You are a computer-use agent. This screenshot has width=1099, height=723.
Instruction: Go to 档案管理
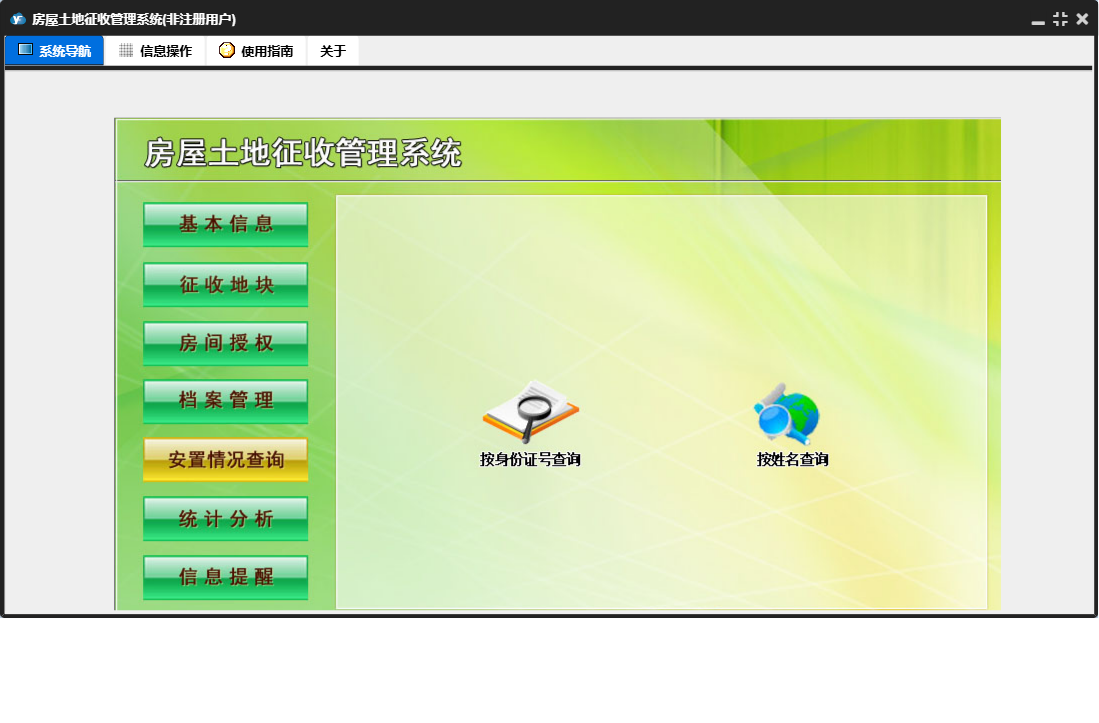click(226, 401)
